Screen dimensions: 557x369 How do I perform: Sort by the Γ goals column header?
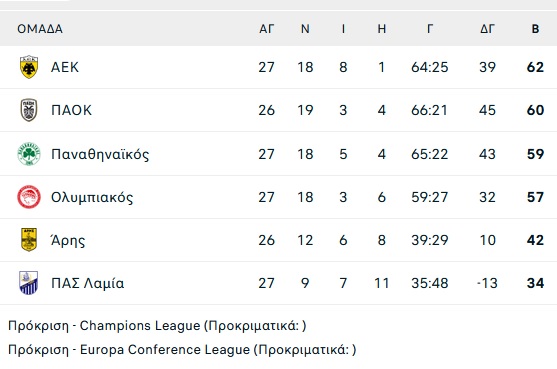pos(430,29)
